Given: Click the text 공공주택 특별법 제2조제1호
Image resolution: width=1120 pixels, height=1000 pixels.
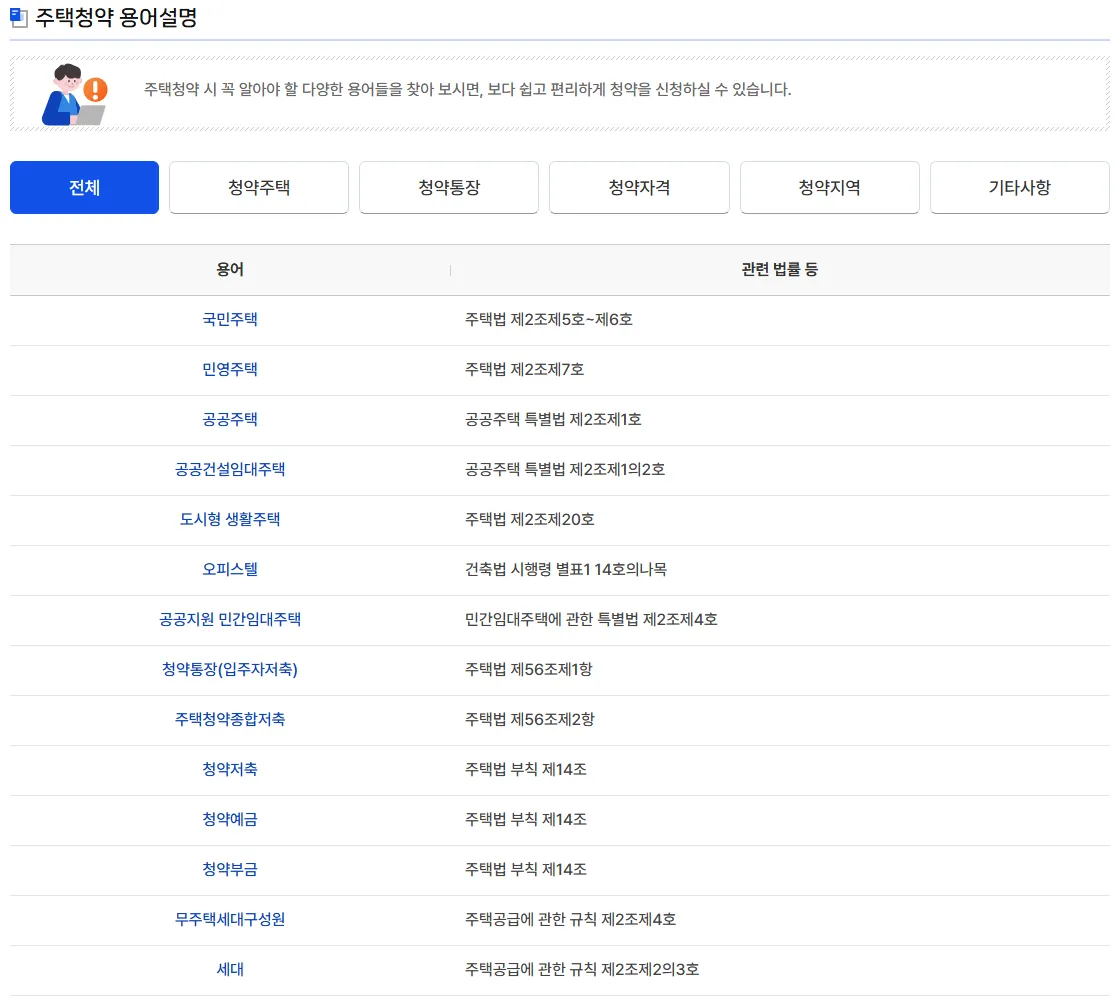Looking at the screenshot, I should (553, 419).
